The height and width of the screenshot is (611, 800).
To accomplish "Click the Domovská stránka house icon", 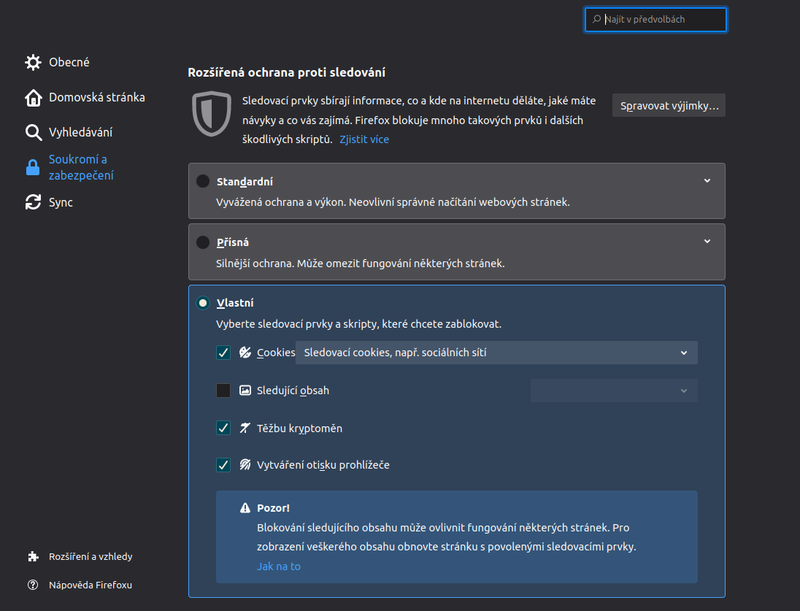I will [x=33, y=97].
